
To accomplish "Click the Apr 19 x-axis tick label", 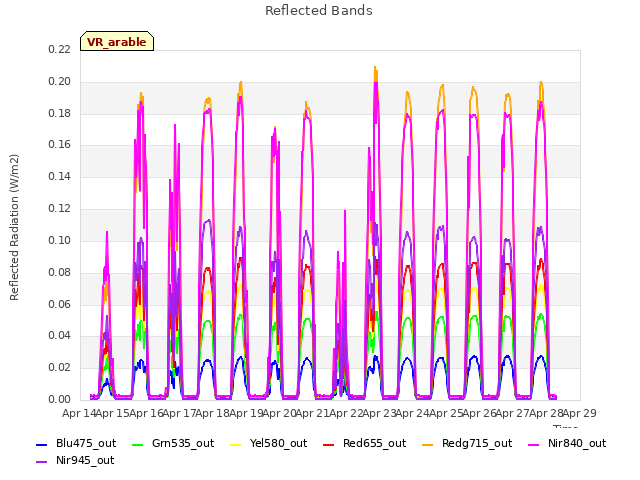I will tap(246, 413).
